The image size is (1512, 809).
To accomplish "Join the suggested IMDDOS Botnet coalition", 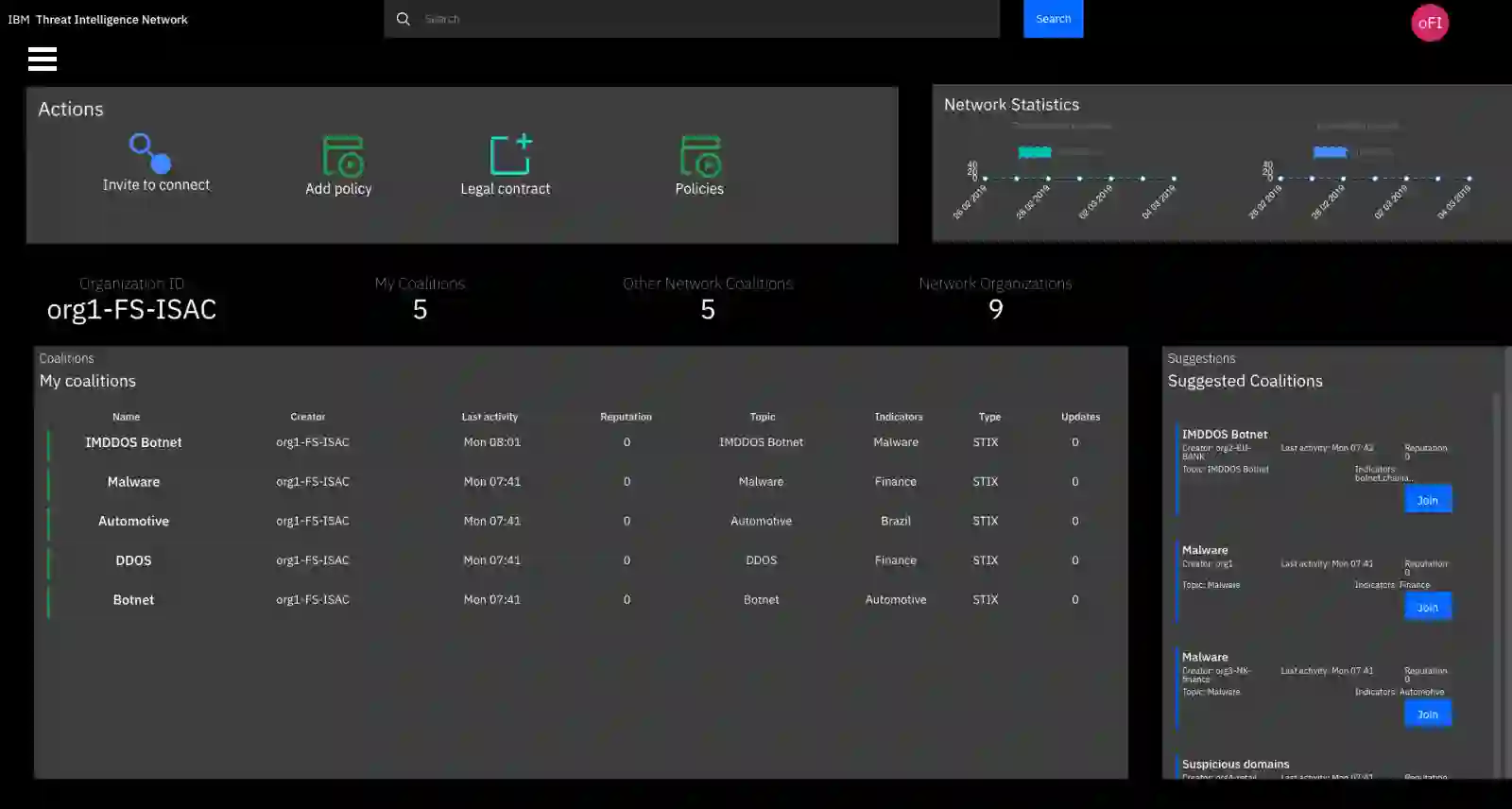I will (x=1428, y=500).
